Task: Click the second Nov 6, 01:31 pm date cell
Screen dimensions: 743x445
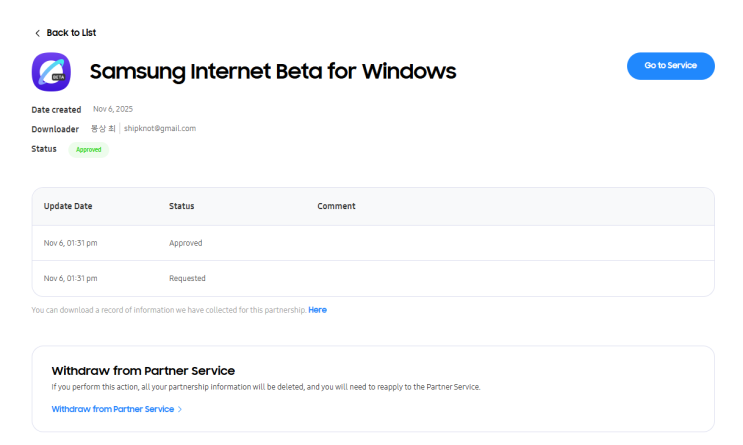Action: tap(70, 278)
